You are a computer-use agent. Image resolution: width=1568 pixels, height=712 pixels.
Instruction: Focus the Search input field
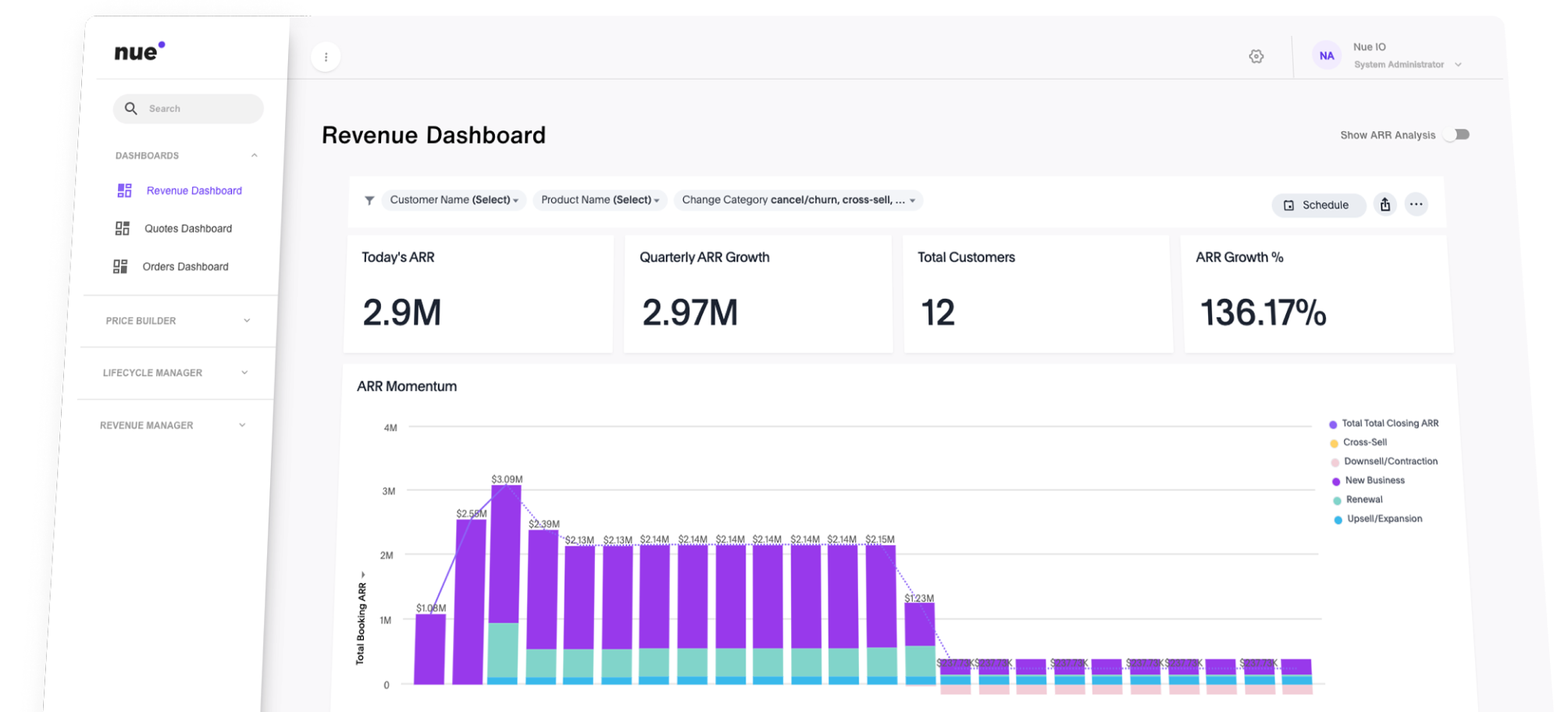click(x=199, y=109)
